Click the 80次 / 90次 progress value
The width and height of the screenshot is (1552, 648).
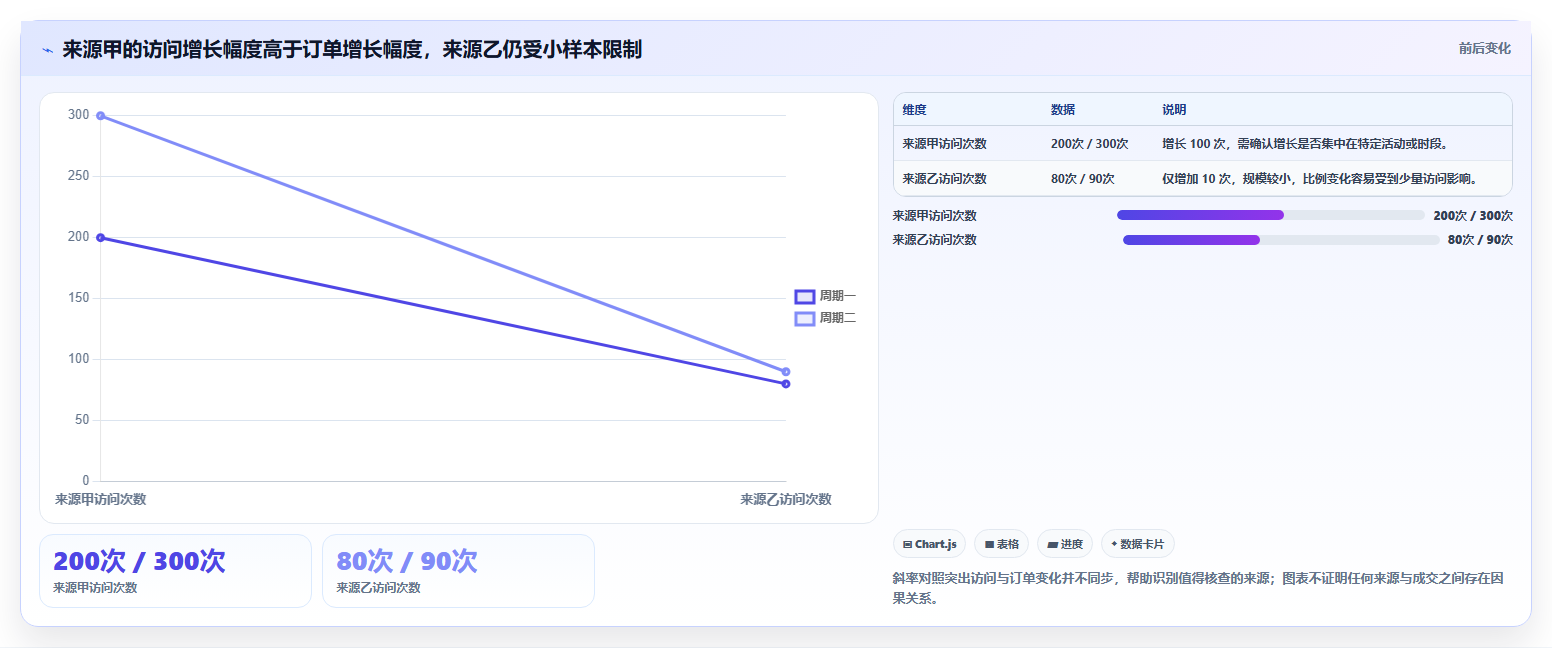tap(1480, 240)
